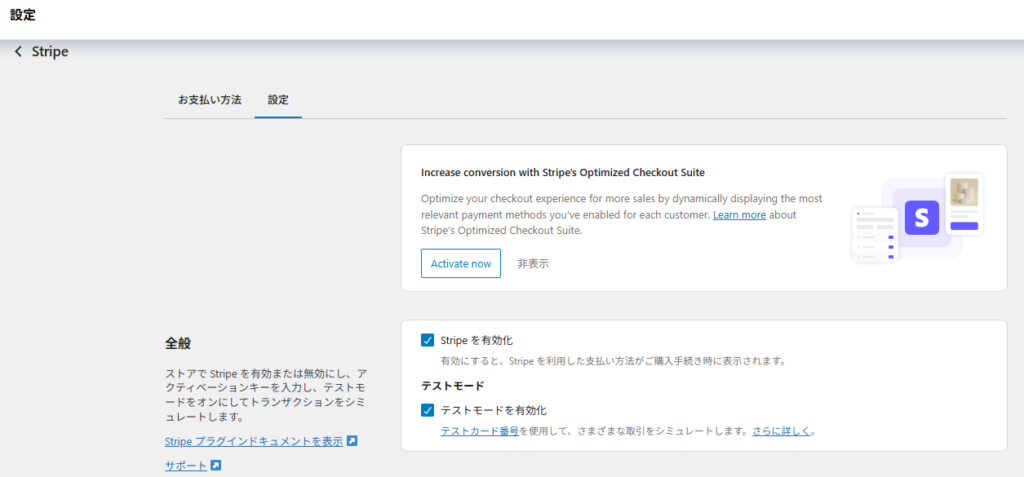
Task: Click external link icon next to サポート
Action: tap(216, 466)
